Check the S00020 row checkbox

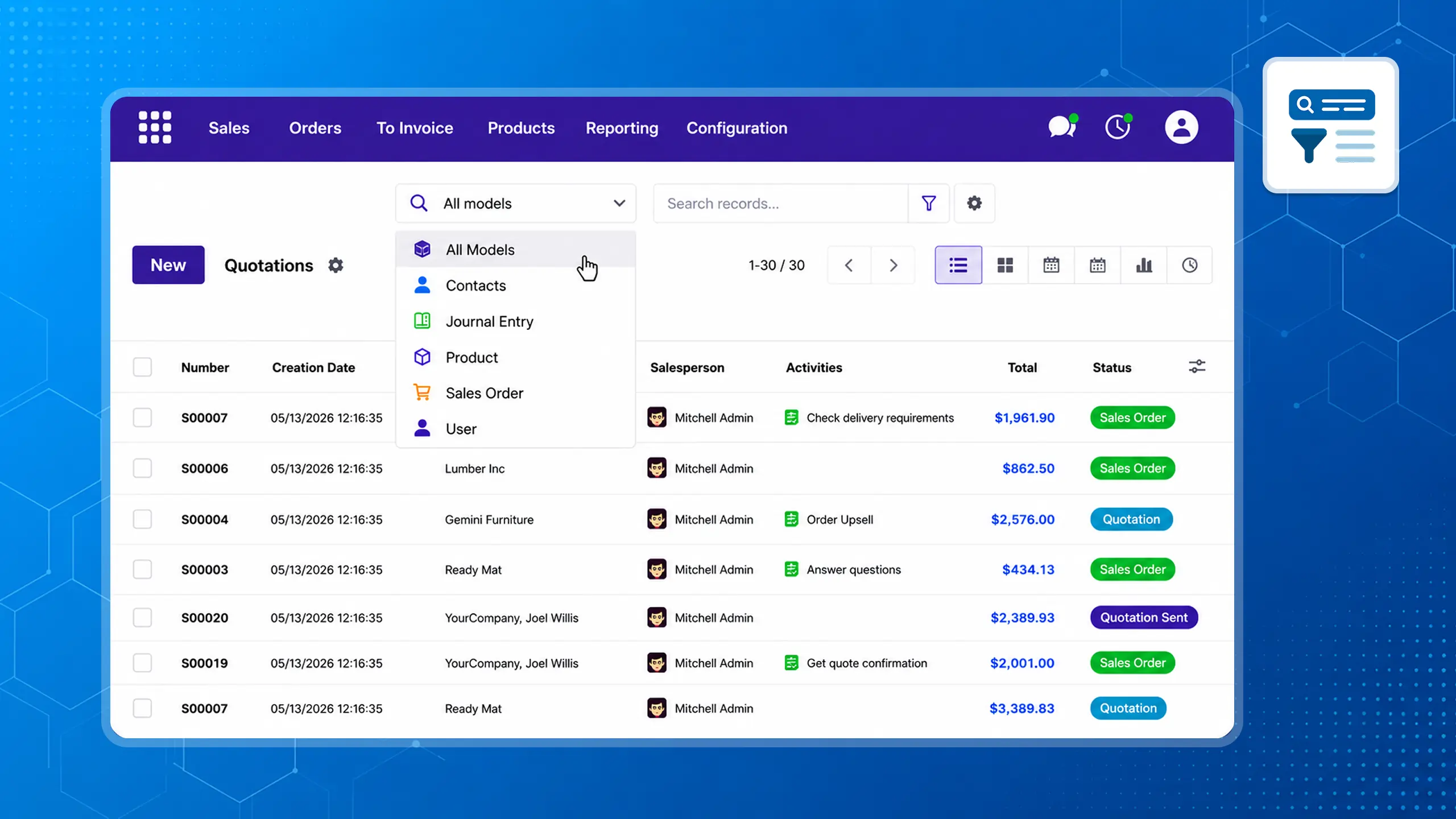click(x=142, y=617)
